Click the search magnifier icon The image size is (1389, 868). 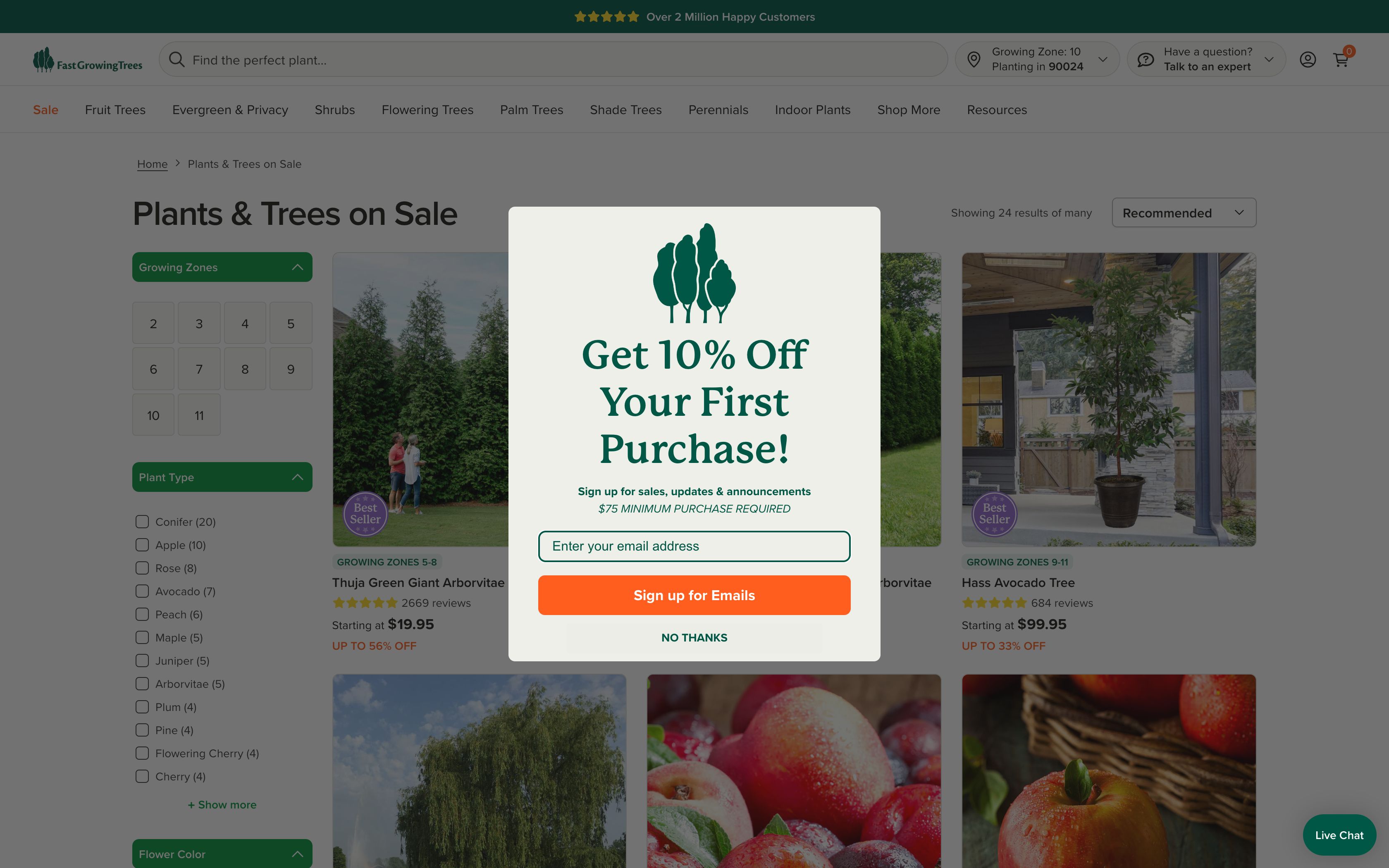click(x=177, y=60)
